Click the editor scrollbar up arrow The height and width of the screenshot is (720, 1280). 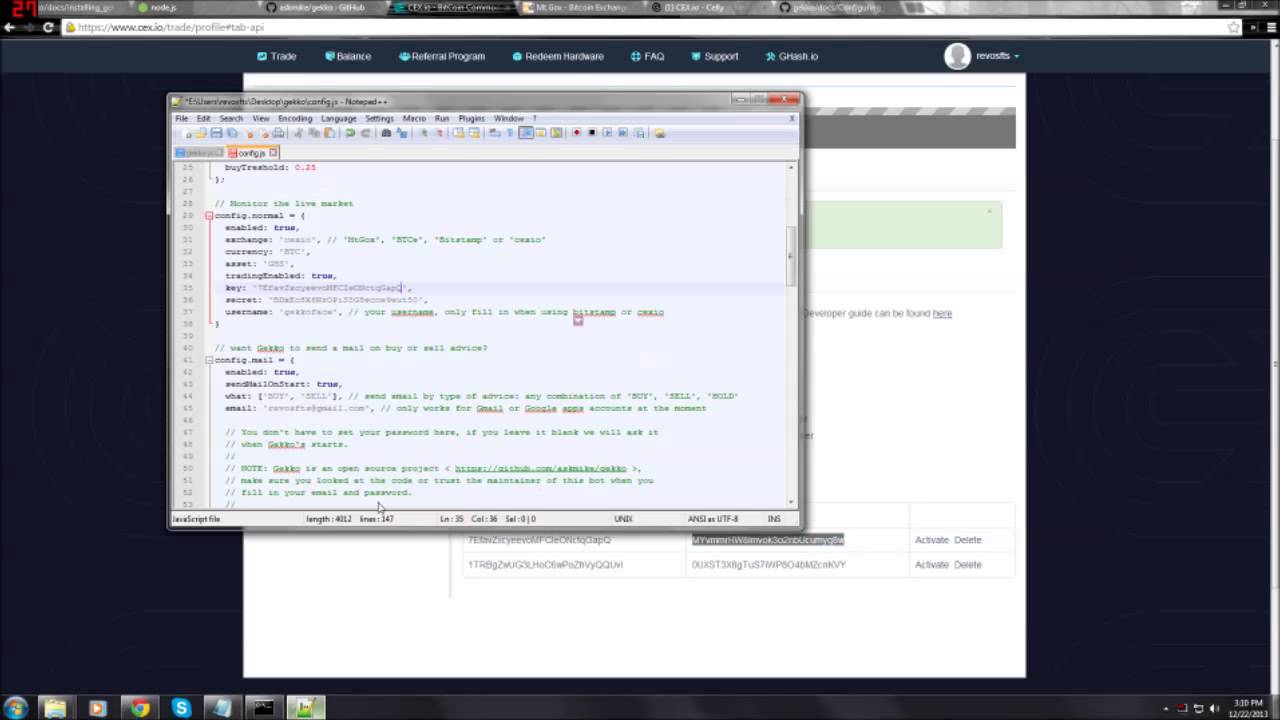tap(792, 167)
